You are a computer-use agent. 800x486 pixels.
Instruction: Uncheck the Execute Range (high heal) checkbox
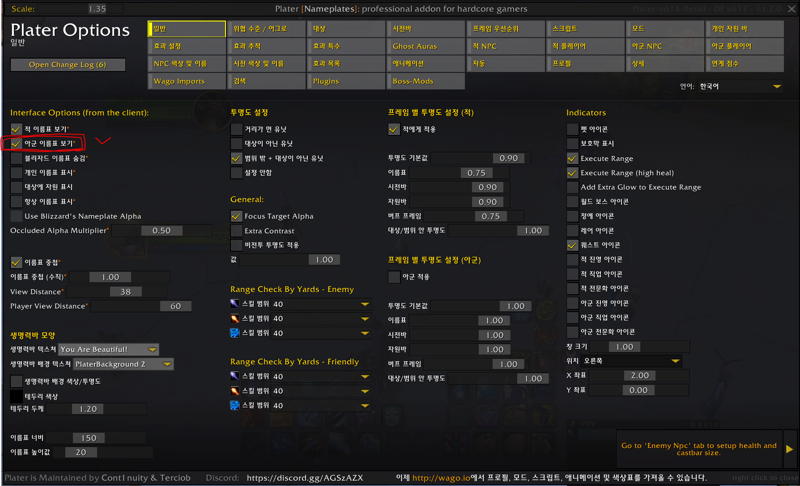click(572, 173)
